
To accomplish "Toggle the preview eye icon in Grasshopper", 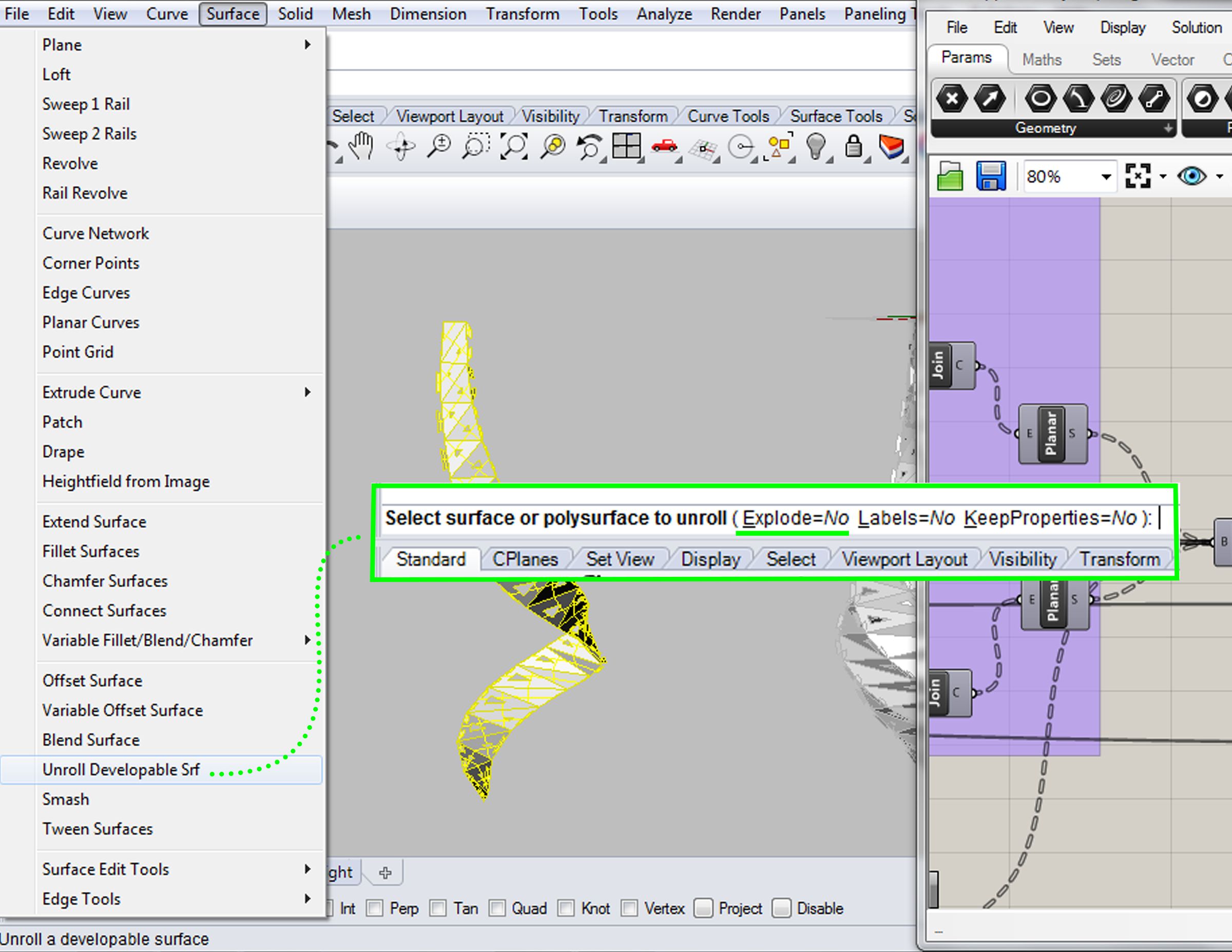I will [1192, 176].
